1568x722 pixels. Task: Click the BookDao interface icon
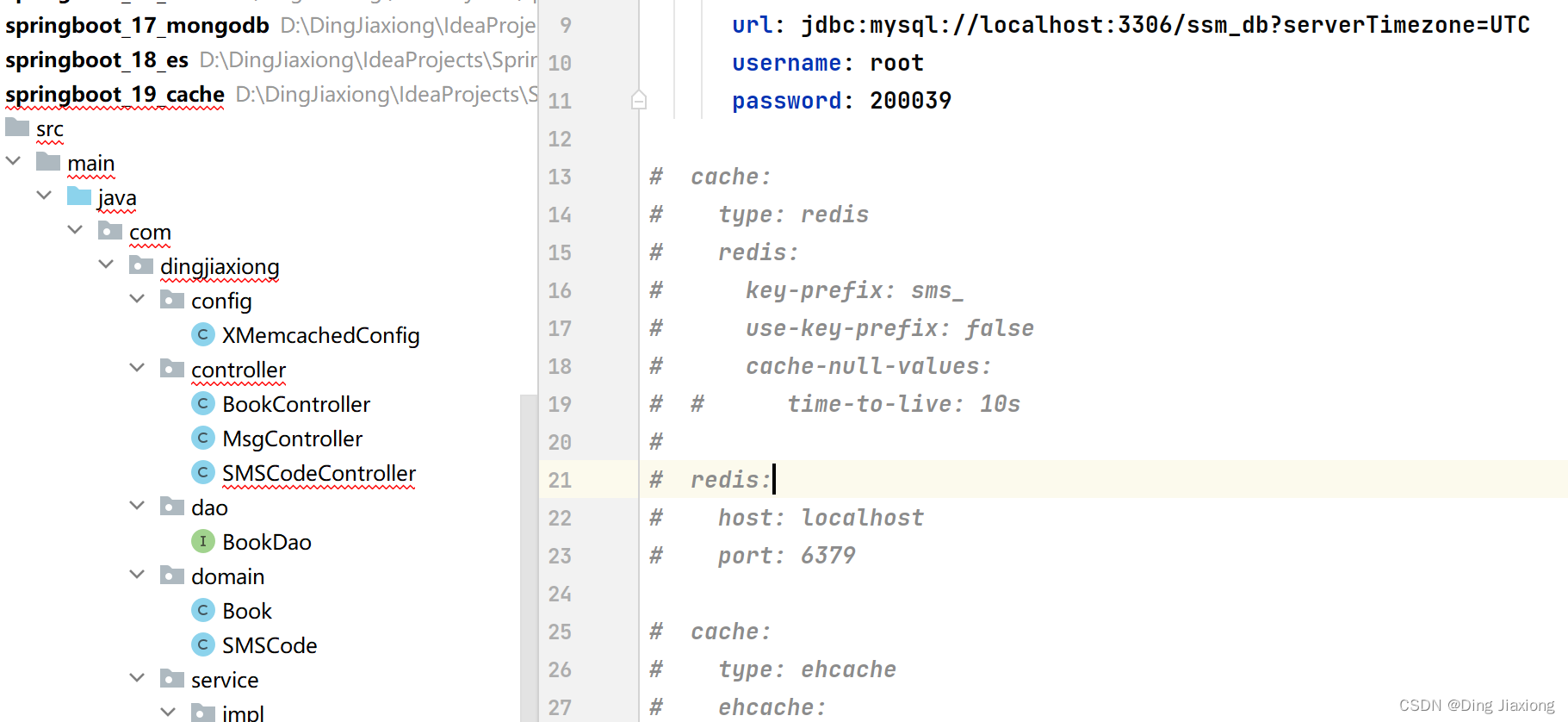coord(202,541)
